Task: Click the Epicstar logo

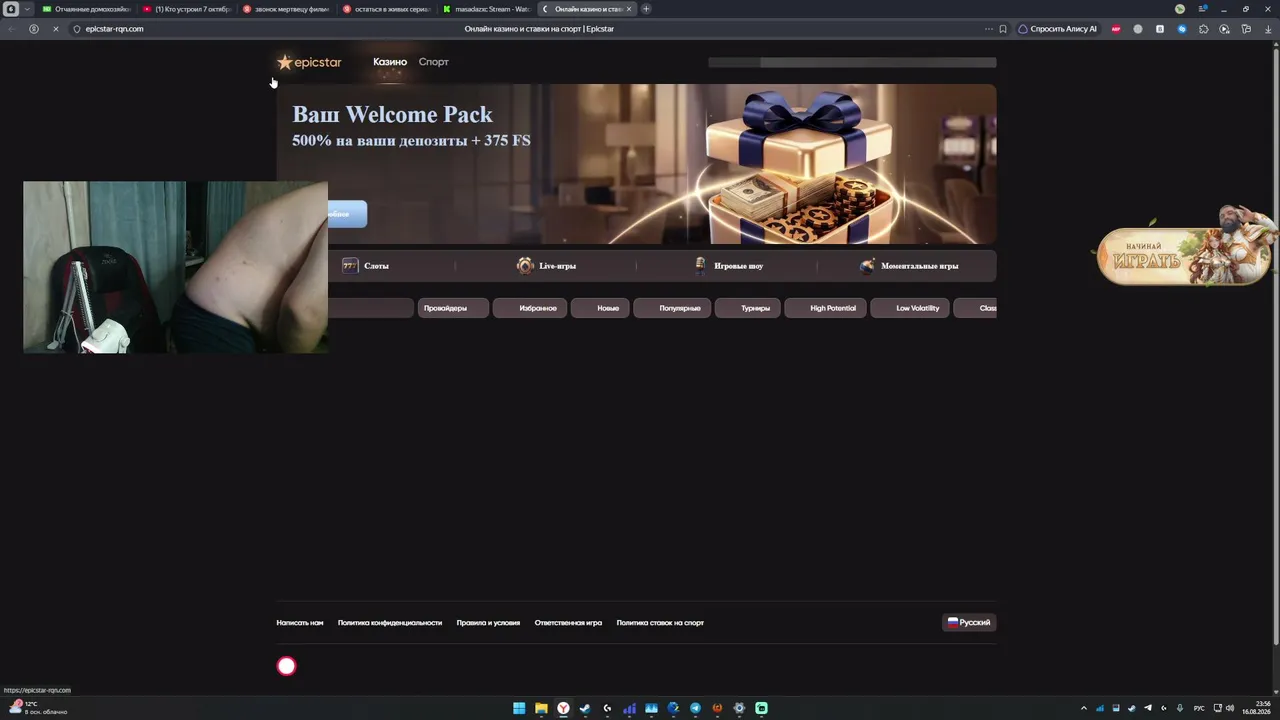Action: (x=309, y=62)
